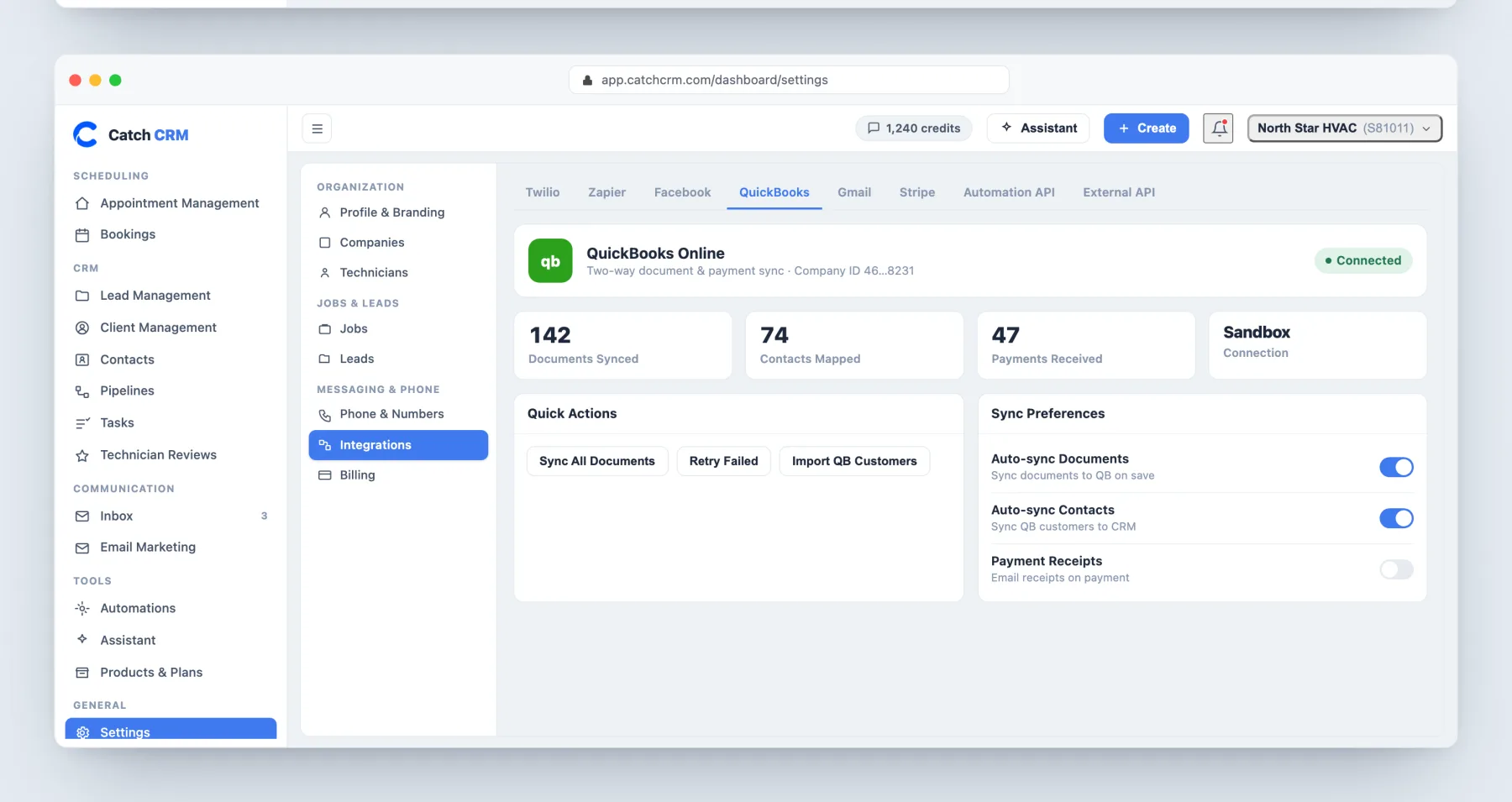Toggle the hamburger menu icon

click(x=317, y=128)
